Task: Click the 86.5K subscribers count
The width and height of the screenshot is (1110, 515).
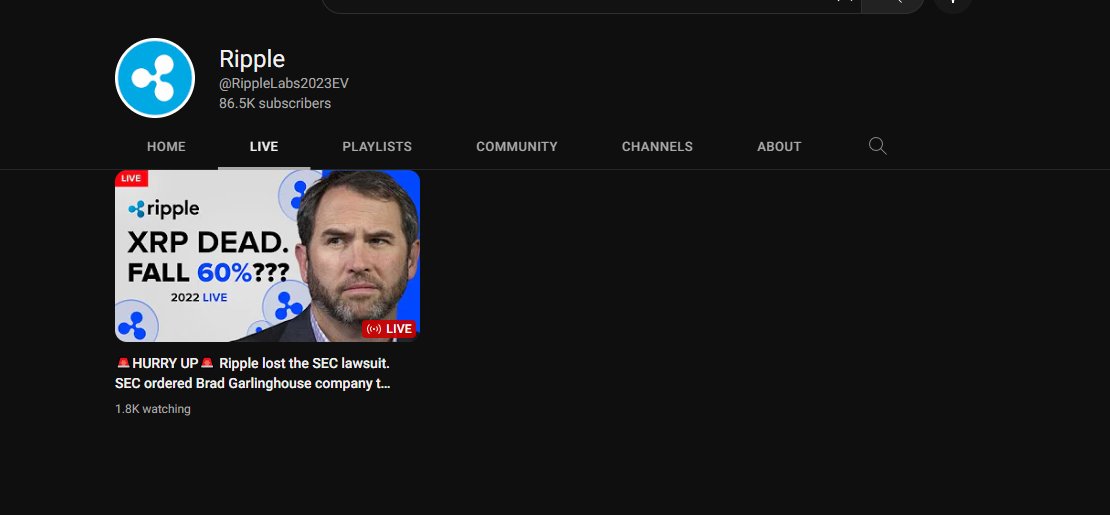Action: tap(275, 103)
